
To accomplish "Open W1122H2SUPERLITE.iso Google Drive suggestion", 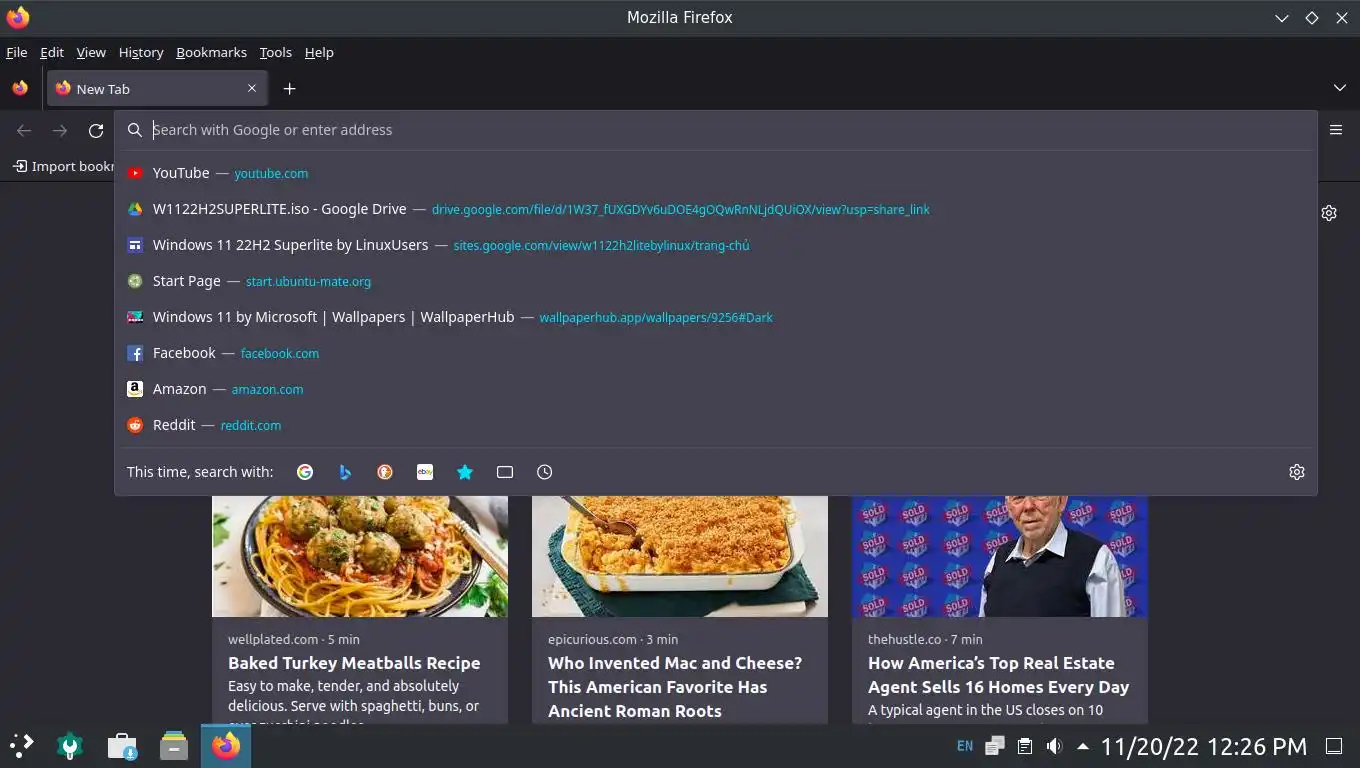I will coord(716,209).
